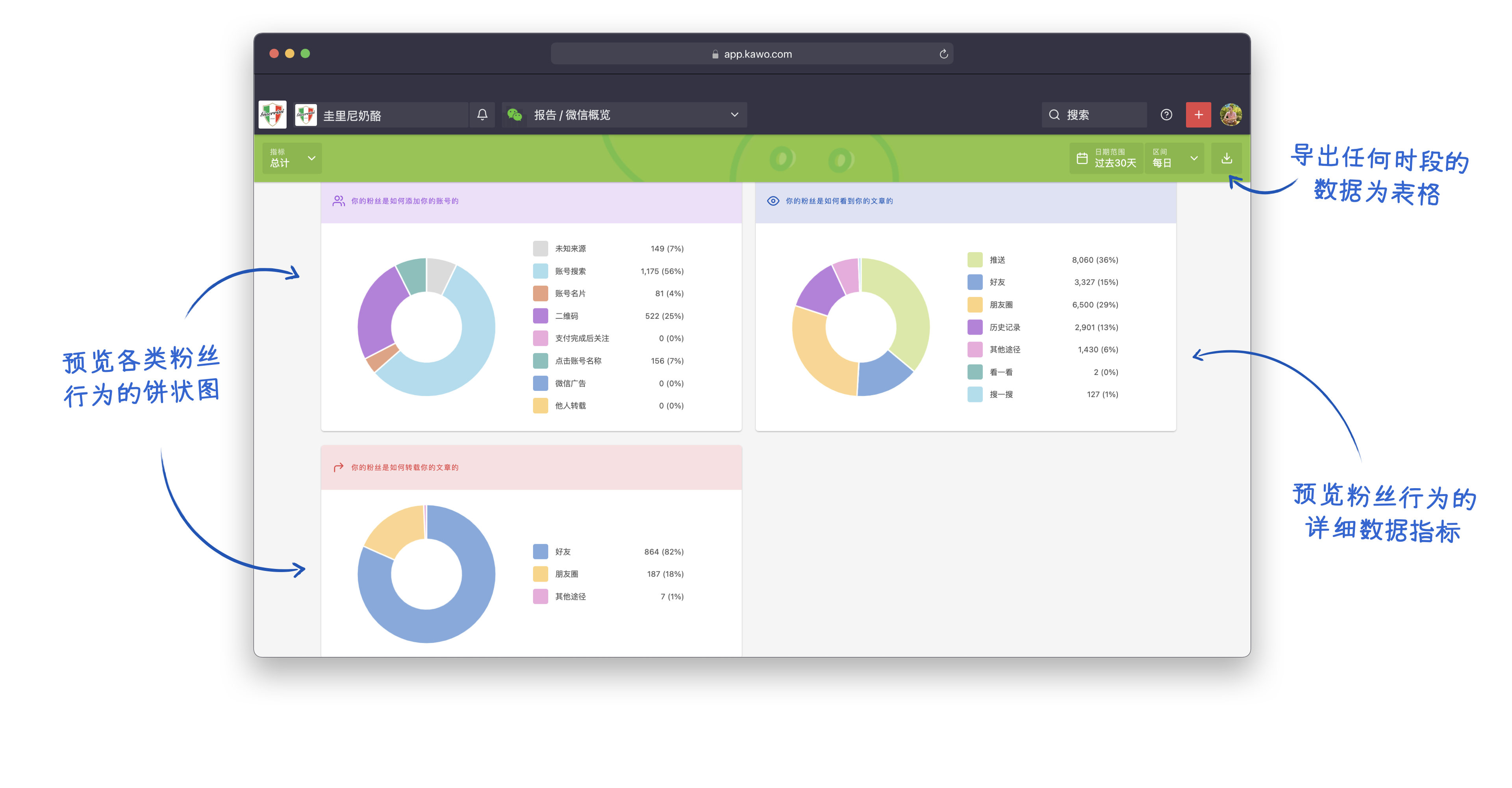
Task: Click the 账号搜索 light blue legend swatch
Action: pos(540,271)
